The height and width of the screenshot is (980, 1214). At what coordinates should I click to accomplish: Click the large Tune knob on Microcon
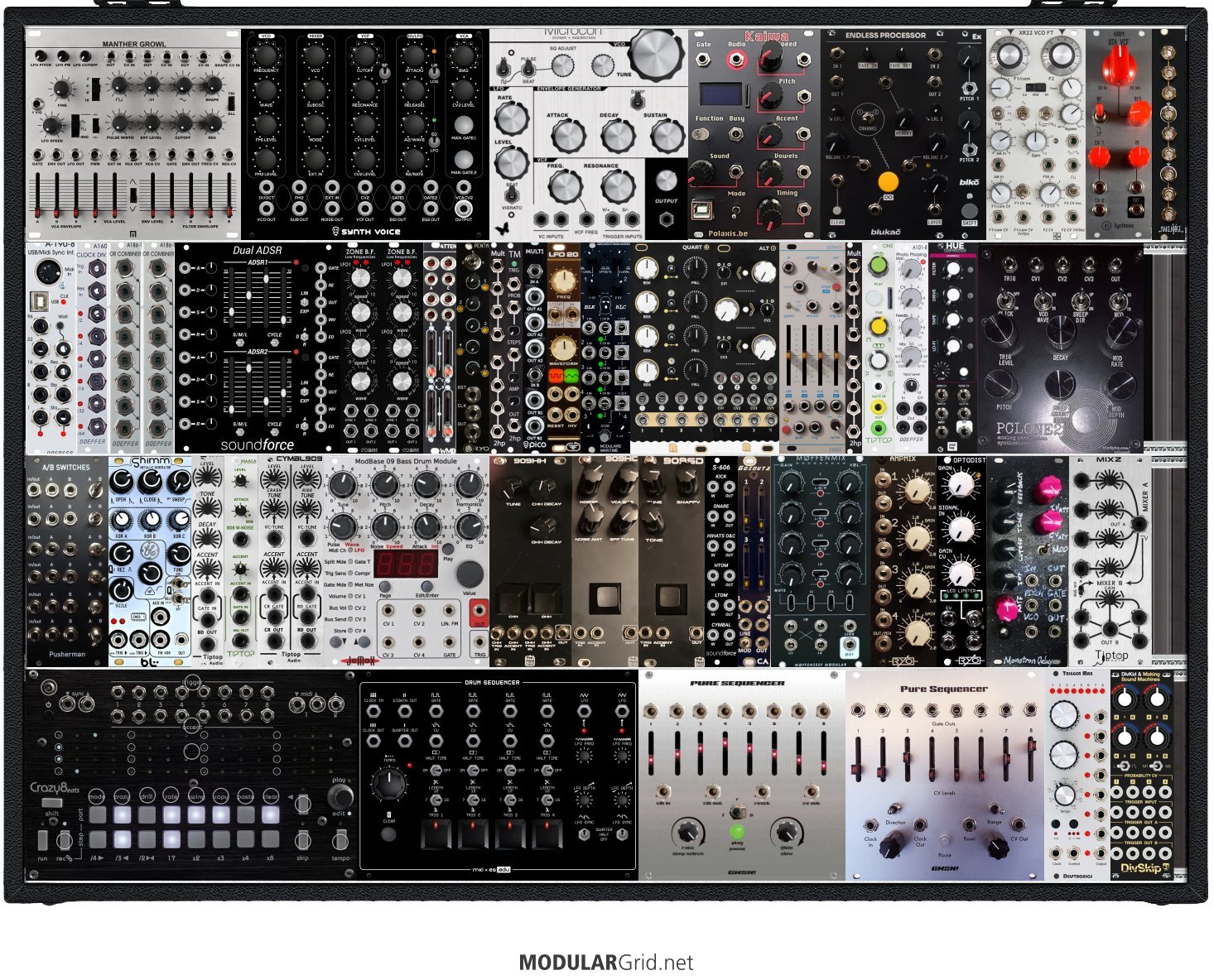pos(657,55)
